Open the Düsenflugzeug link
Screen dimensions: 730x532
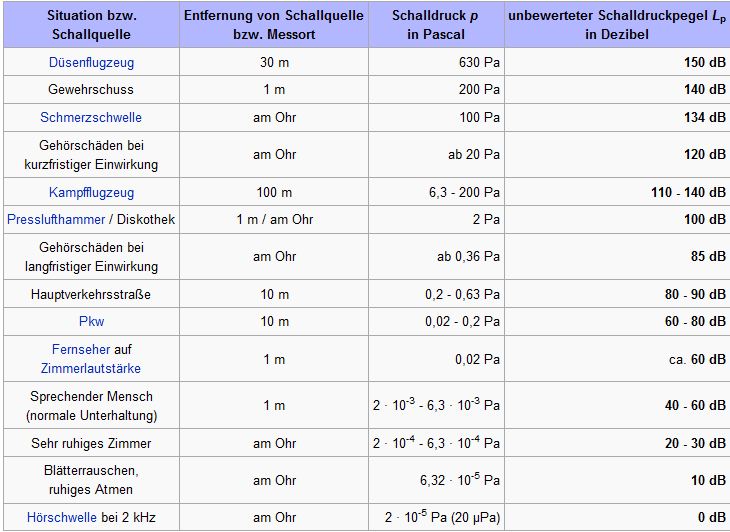(x=91, y=62)
